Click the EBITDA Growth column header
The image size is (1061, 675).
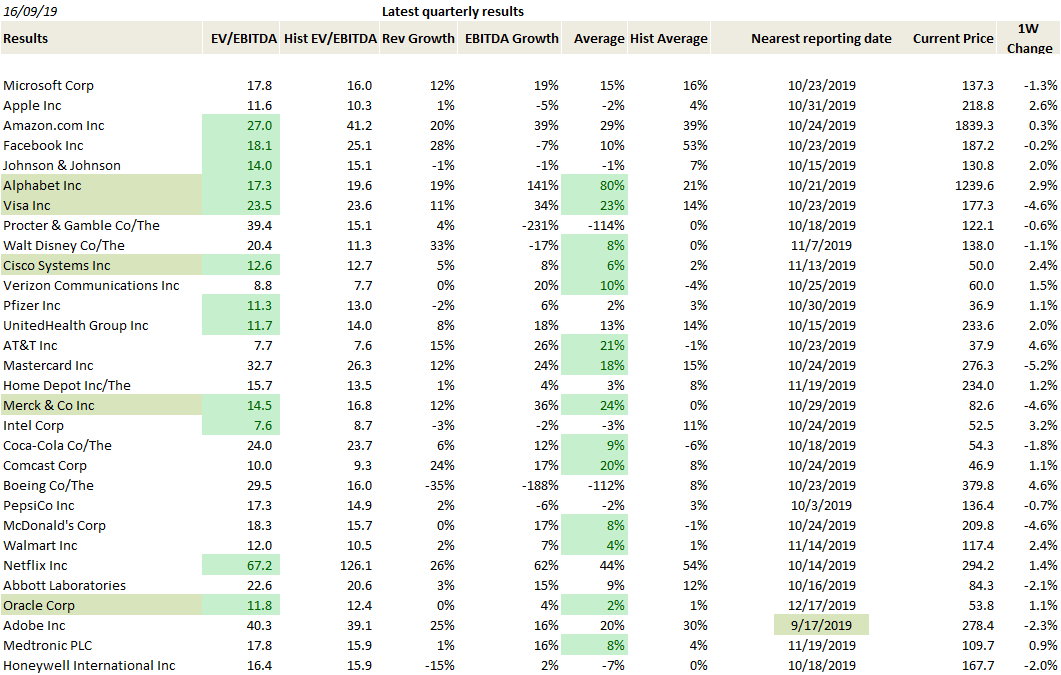512,39
